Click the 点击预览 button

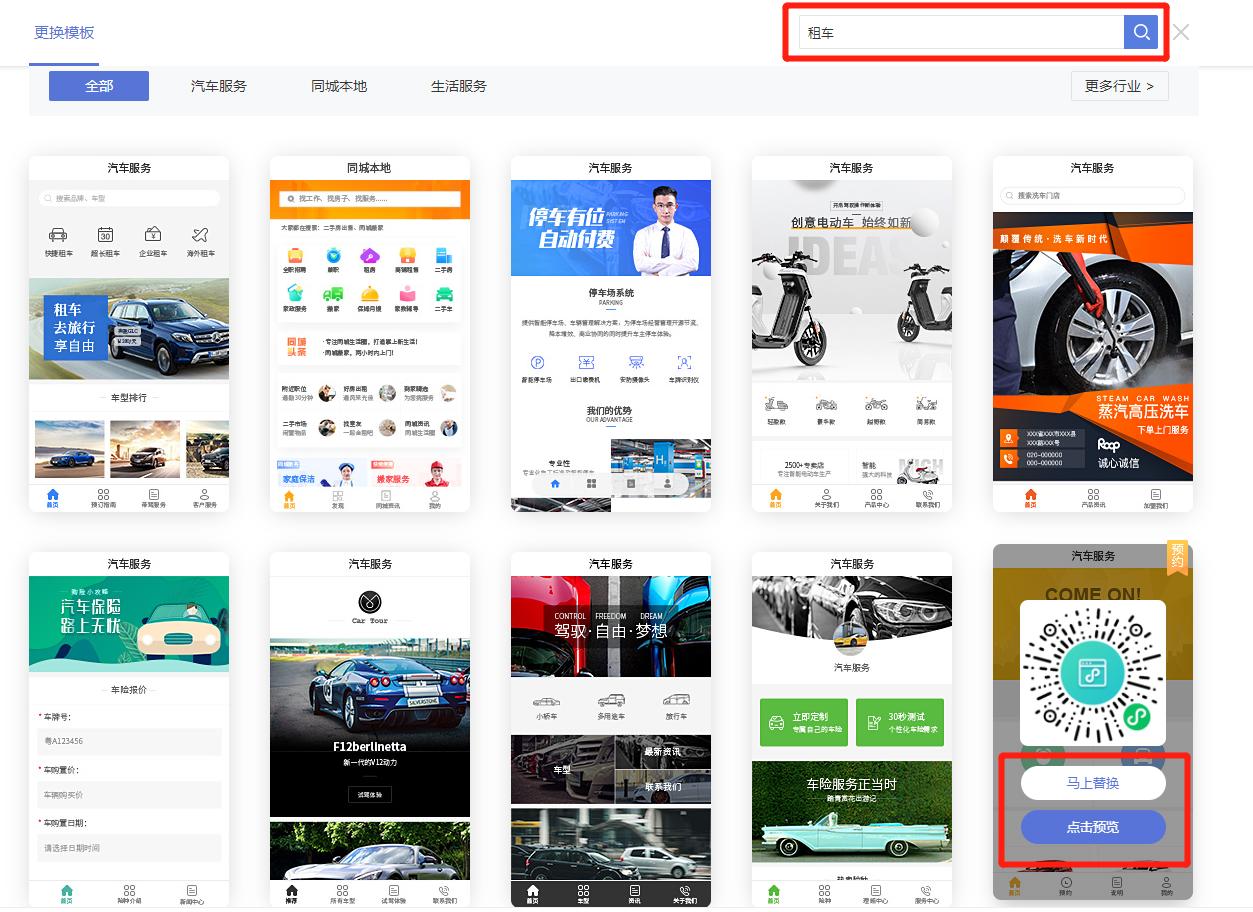tap(1093, 827)
